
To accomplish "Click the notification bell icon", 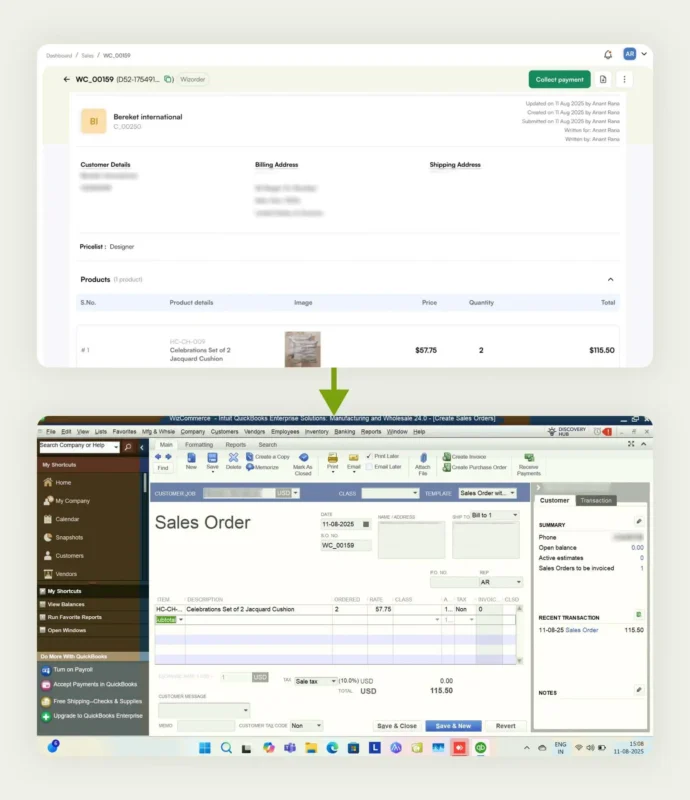I will click(608, 55).
